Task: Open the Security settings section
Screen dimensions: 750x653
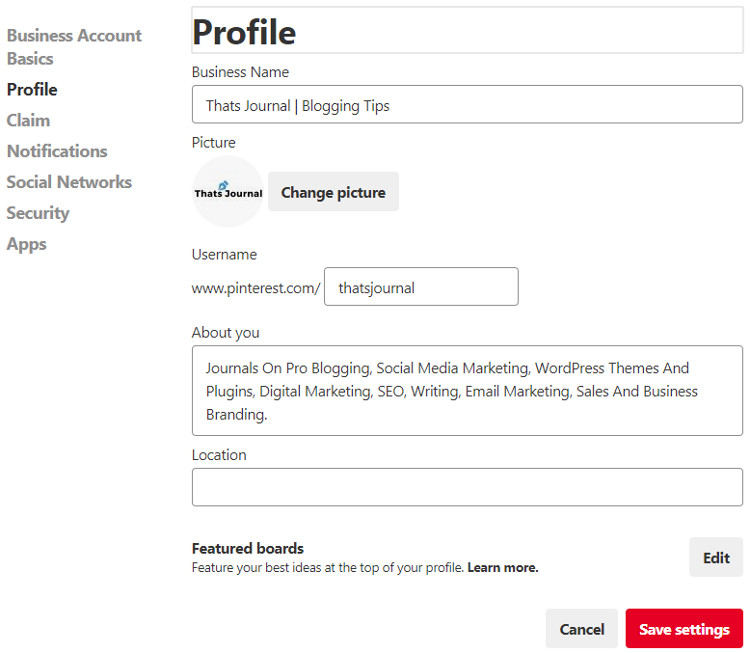Action: tap(38, 213)
